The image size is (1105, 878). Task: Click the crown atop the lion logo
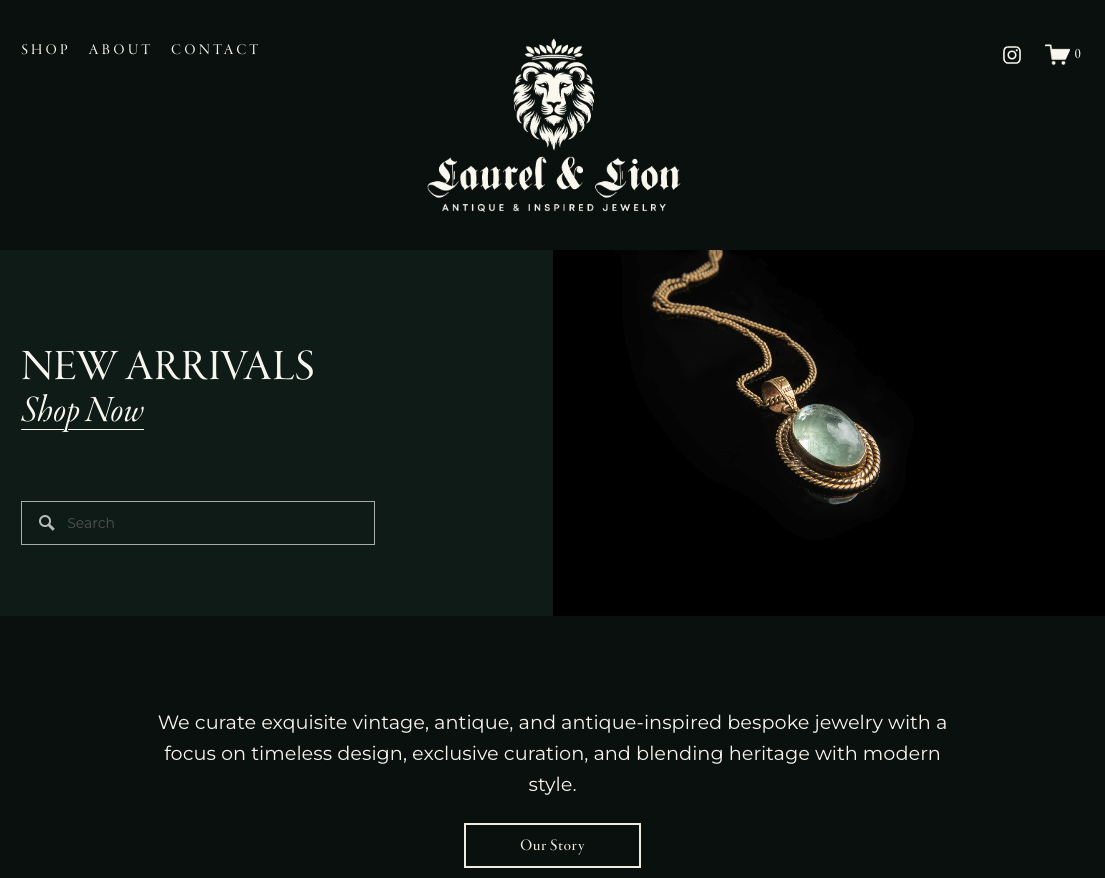pos(554,49)
